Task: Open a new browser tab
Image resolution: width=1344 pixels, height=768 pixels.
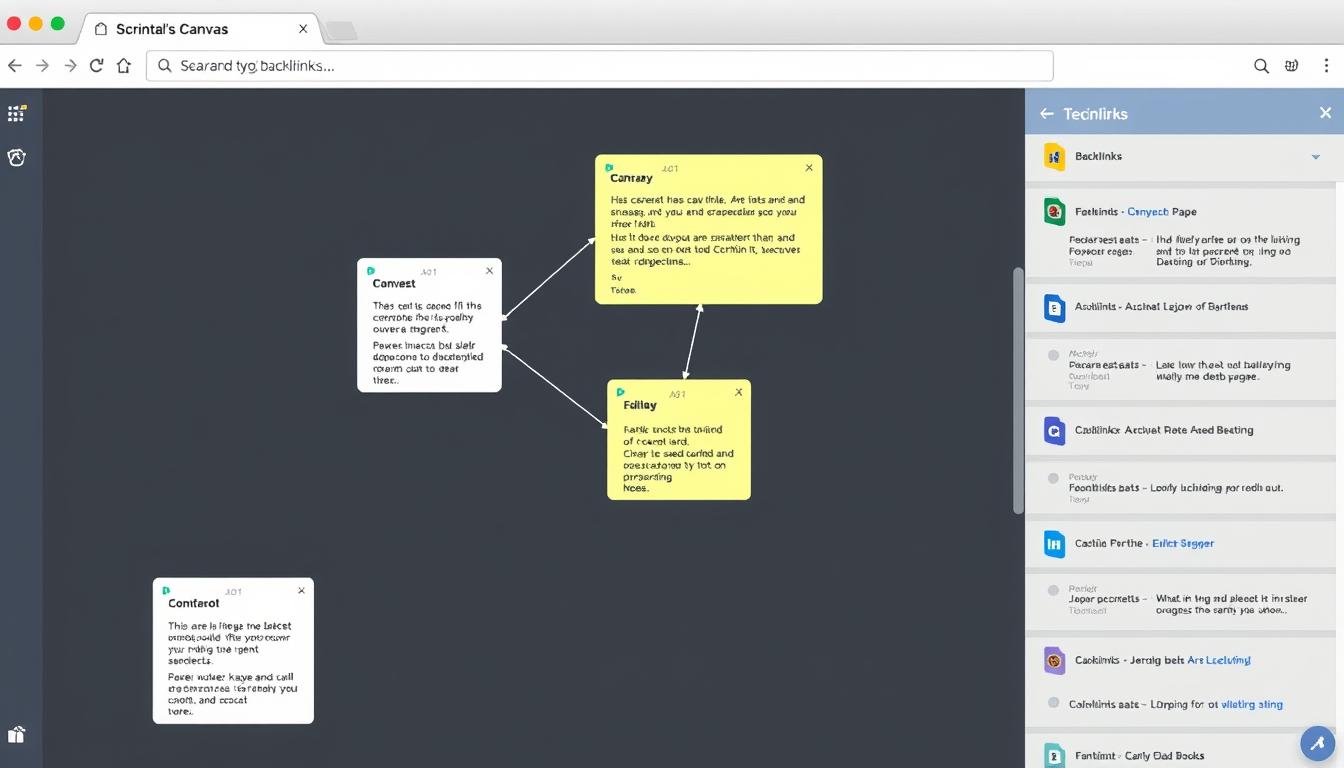Action: click(341, 31)
